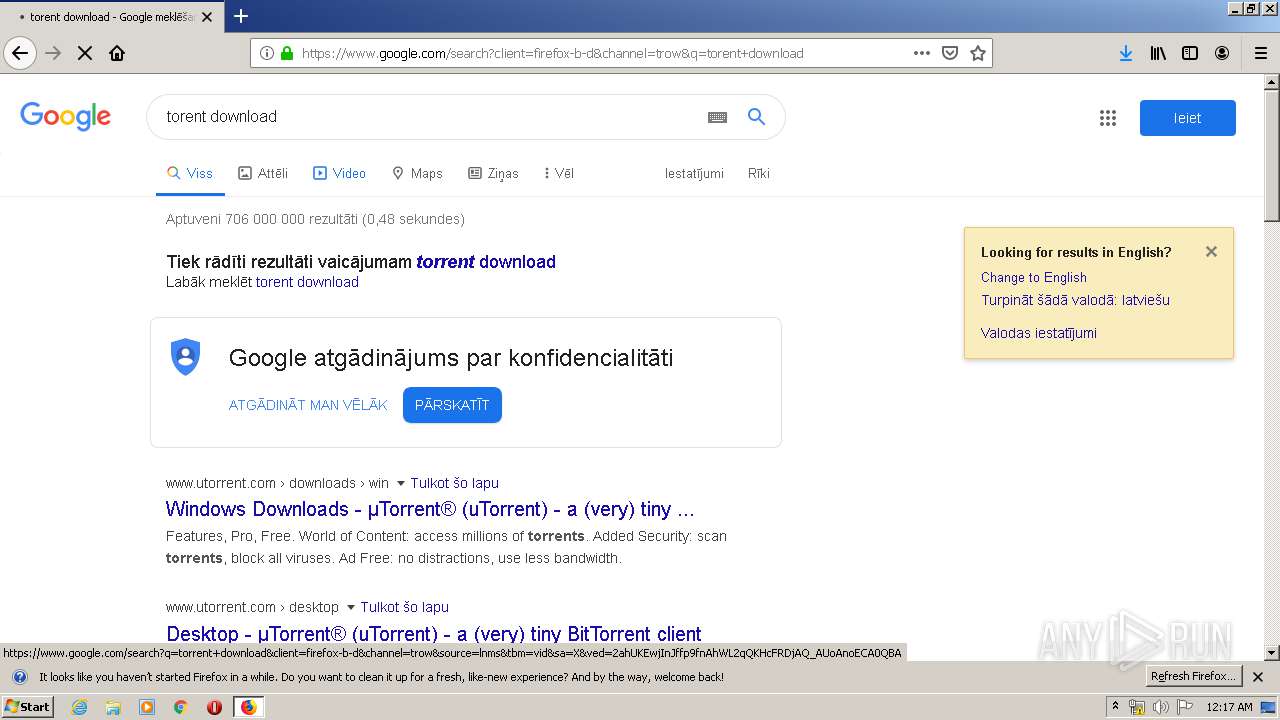
Task: Open the Valodas iestatījumi link
Action: click(1039, 333)
